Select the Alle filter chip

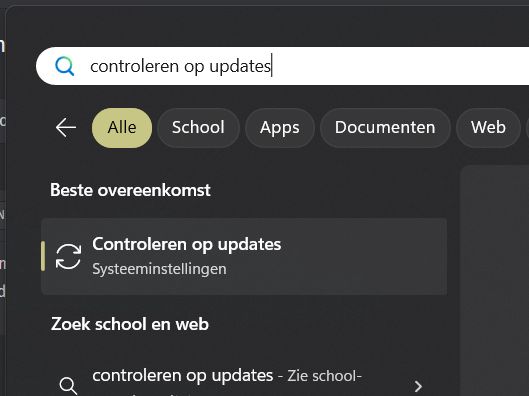[122, 128]
